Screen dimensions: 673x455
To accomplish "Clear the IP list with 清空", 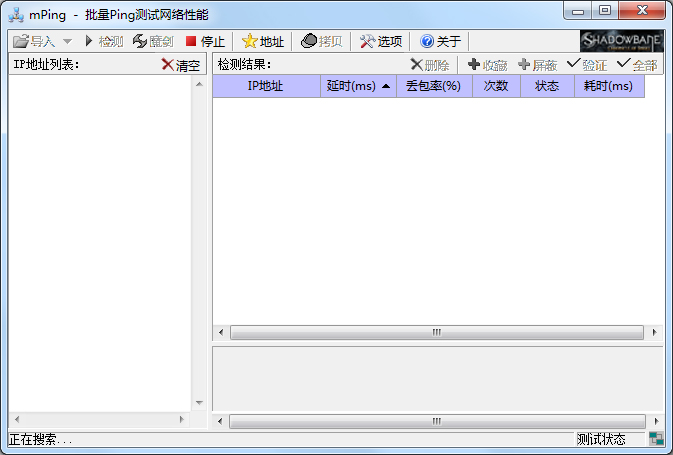I will click(181, 65).
